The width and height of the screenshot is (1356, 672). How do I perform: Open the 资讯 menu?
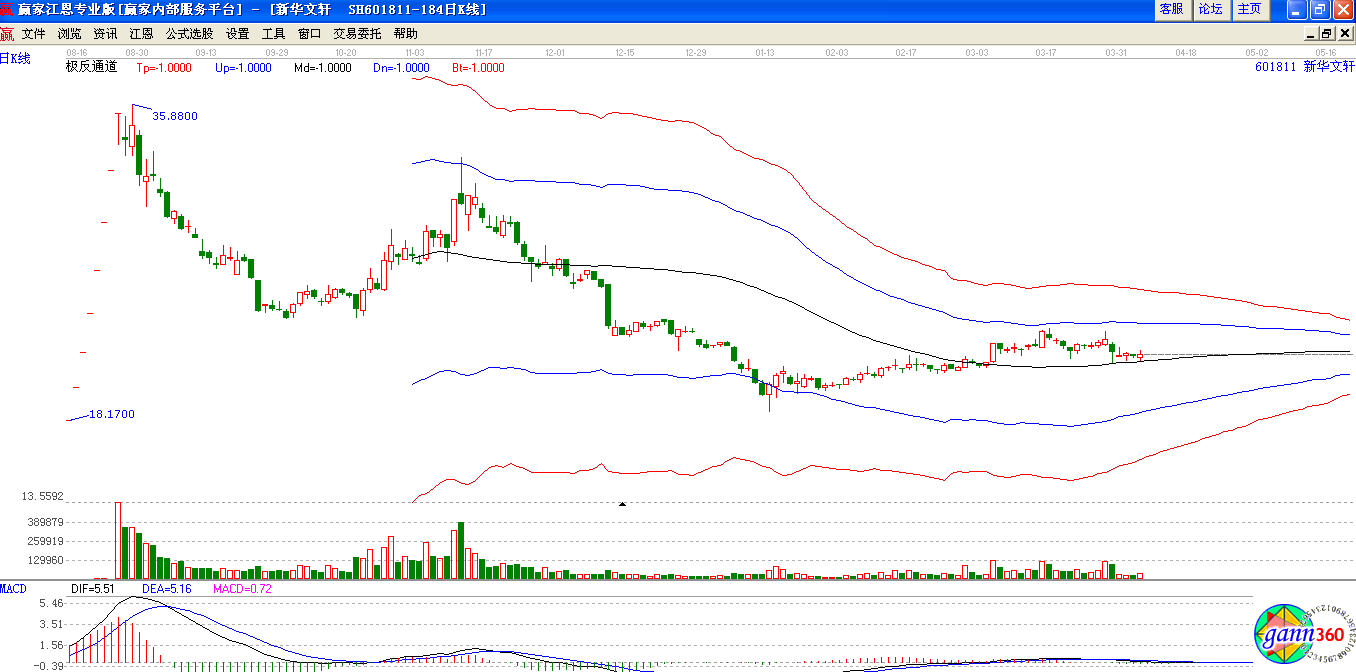click(x=105, y=33)
